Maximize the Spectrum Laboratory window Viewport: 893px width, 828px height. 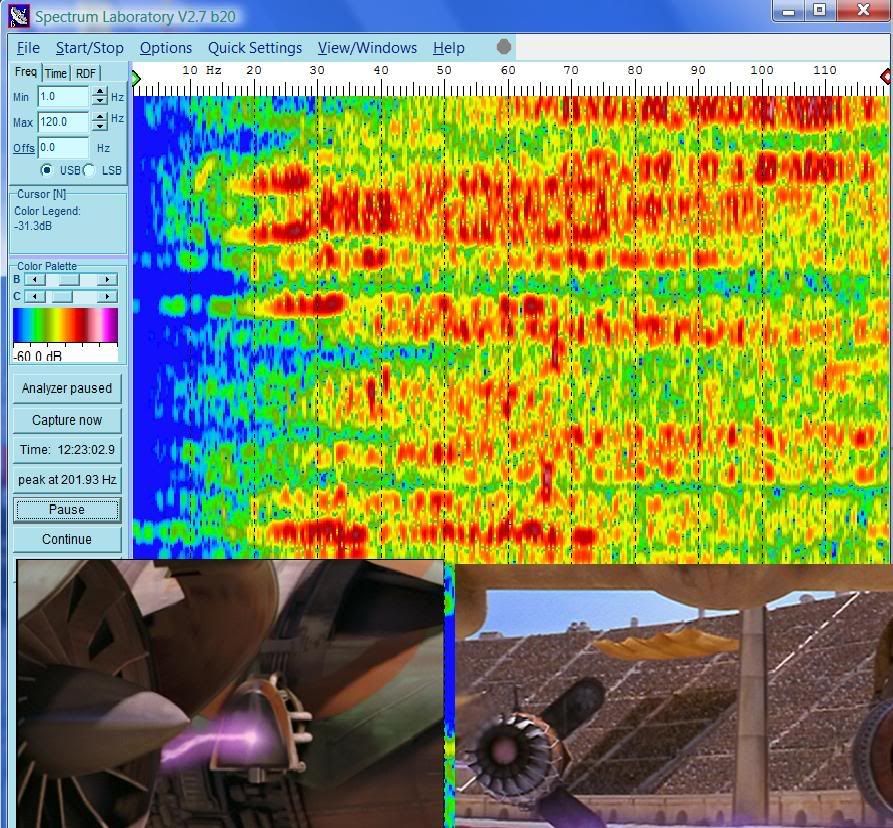820,10
